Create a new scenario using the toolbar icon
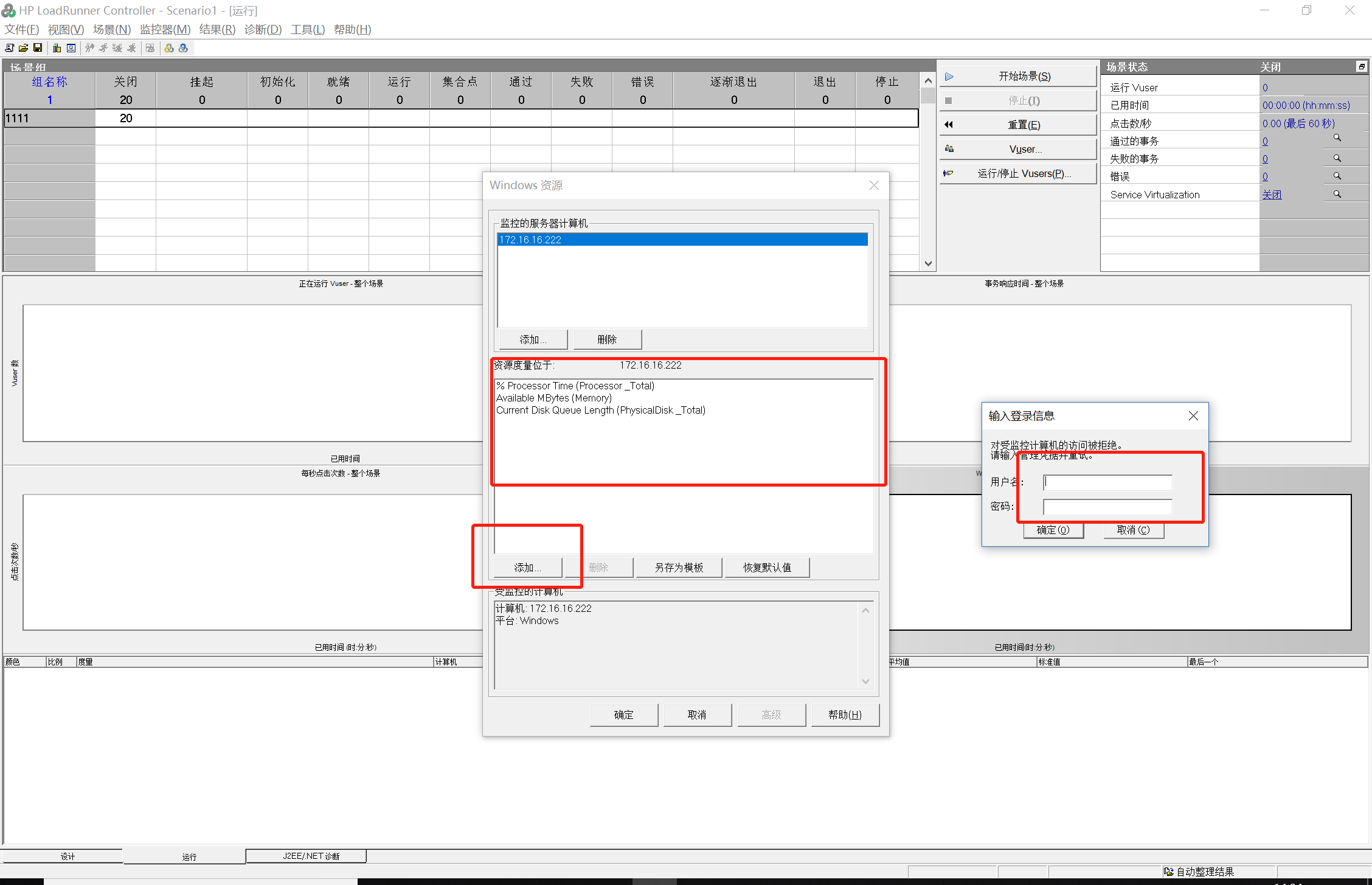The height and width of the screenshot is (885, 1372). [9, 48]
